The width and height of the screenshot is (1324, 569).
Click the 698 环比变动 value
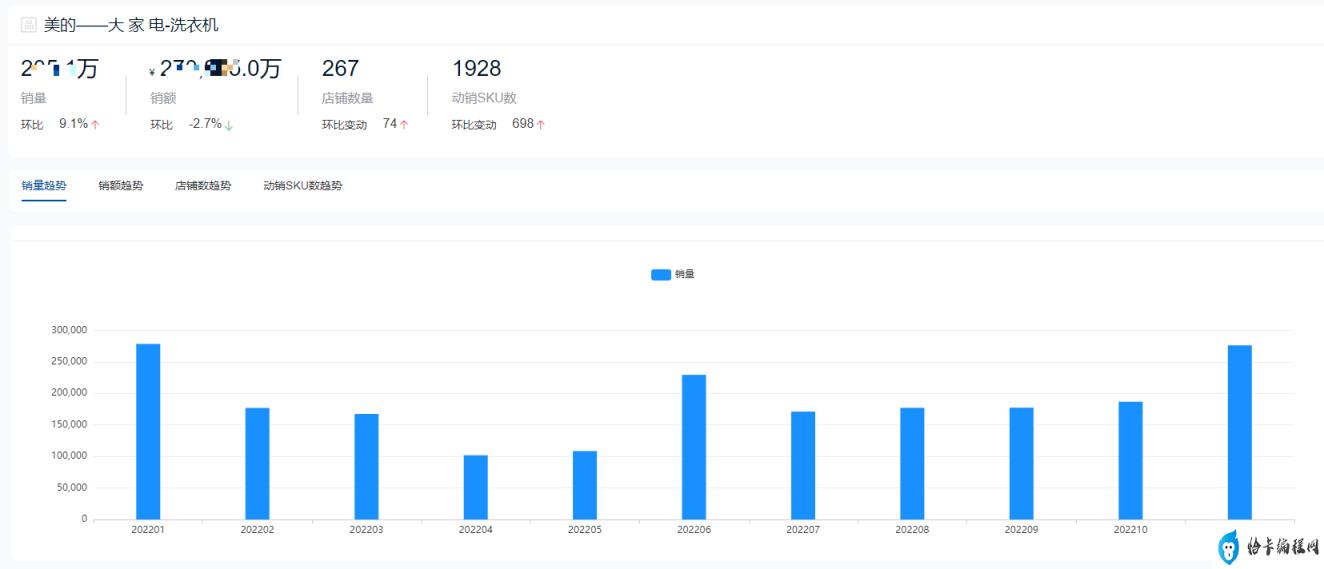pyautogui.click(x=523, y=124)
